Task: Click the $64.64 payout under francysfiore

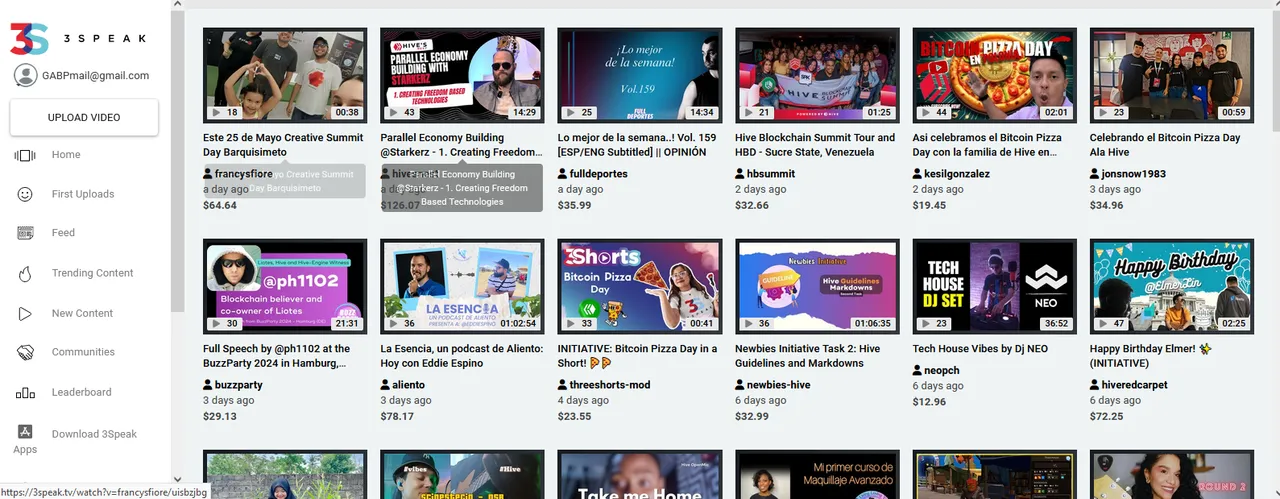Action: coord(220,205)
